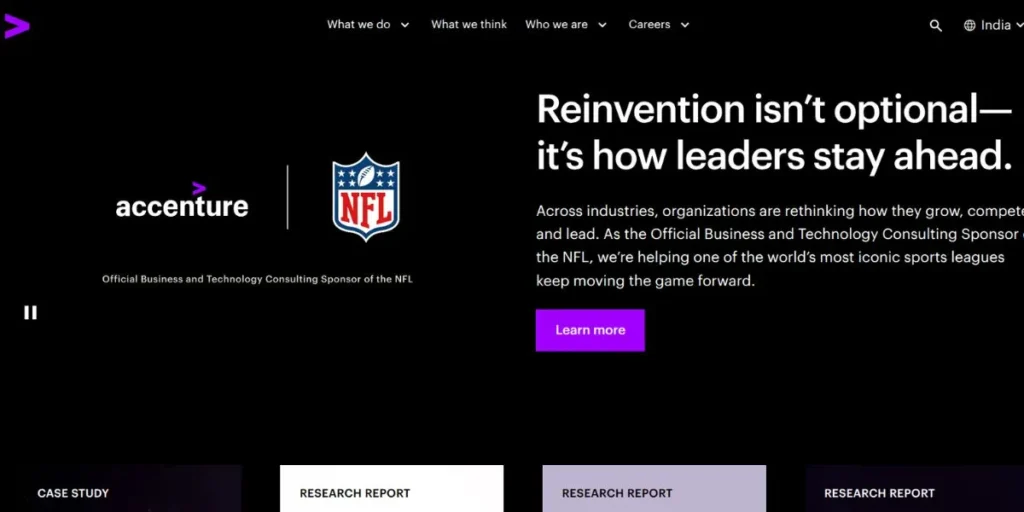This screenshot has width=1024, height=512.
Task: Open the What we do menu
Action: tap(359, 25)
